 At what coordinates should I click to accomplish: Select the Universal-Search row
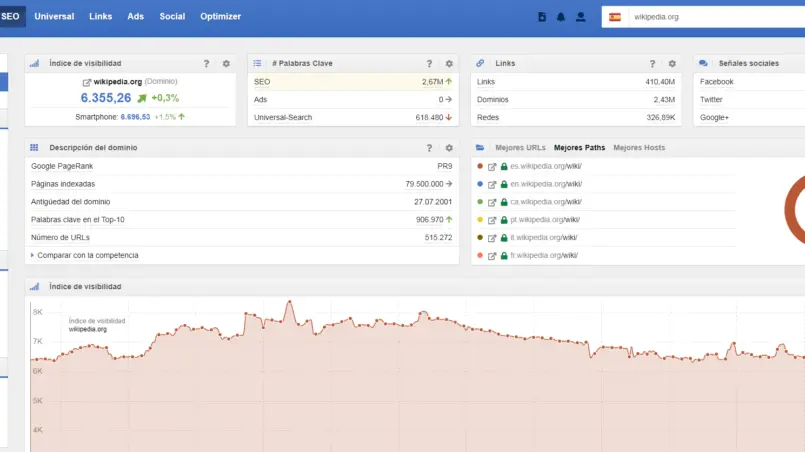(x=353, y=117)
